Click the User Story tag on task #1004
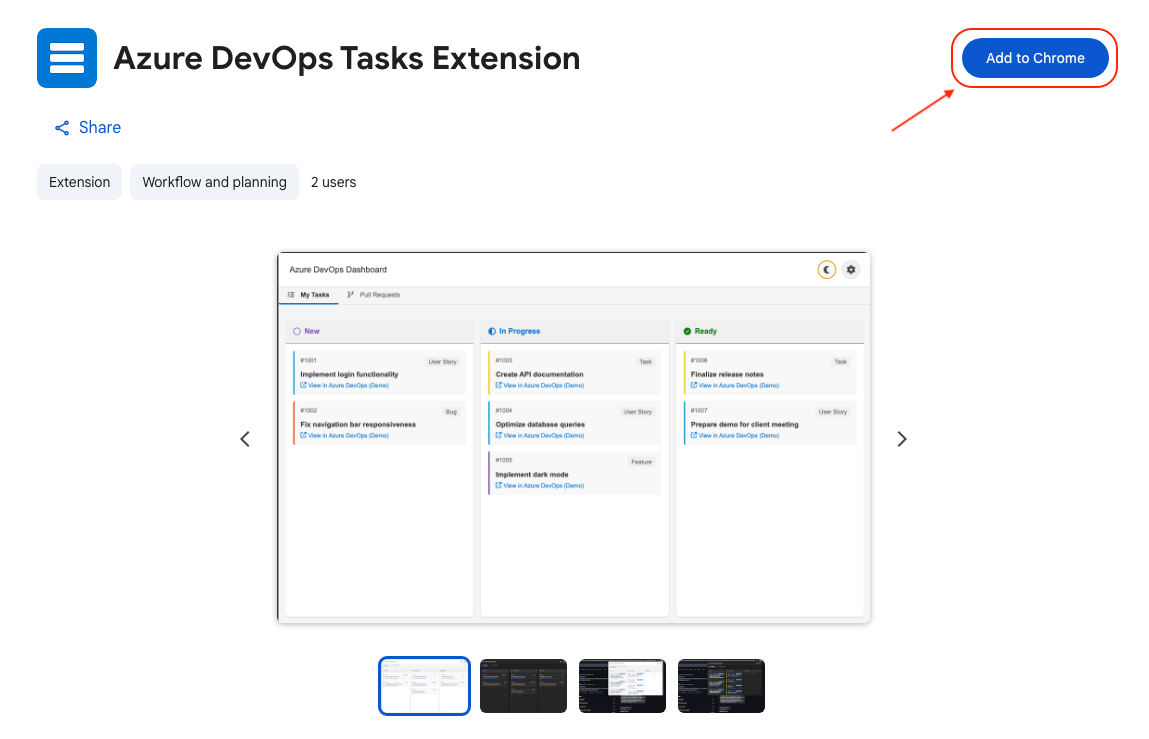The image size is (1149, 739). click(x=638, y=412)
